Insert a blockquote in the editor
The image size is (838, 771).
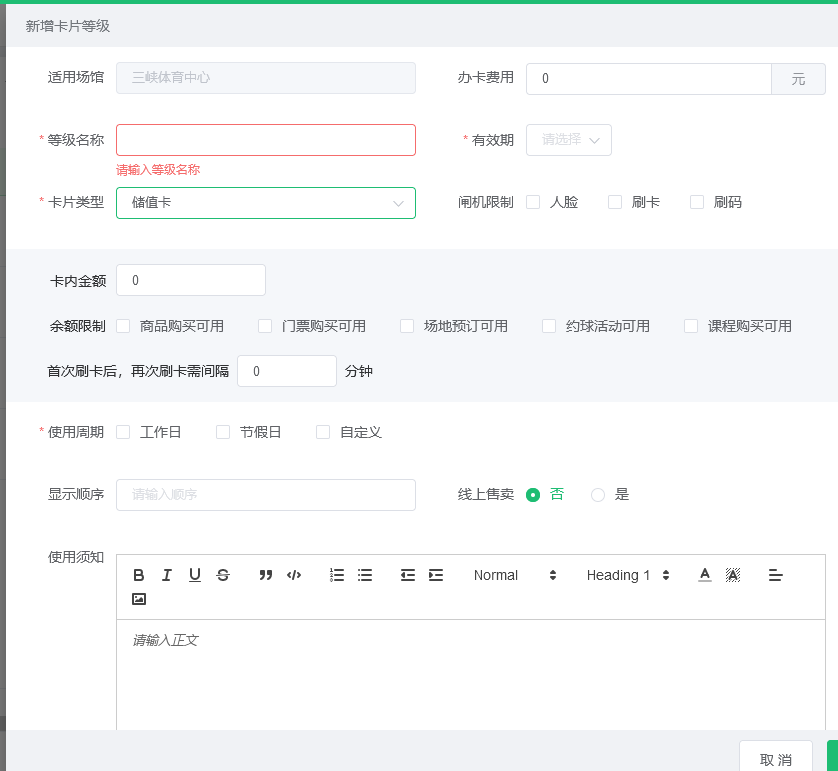click(265, 574)
